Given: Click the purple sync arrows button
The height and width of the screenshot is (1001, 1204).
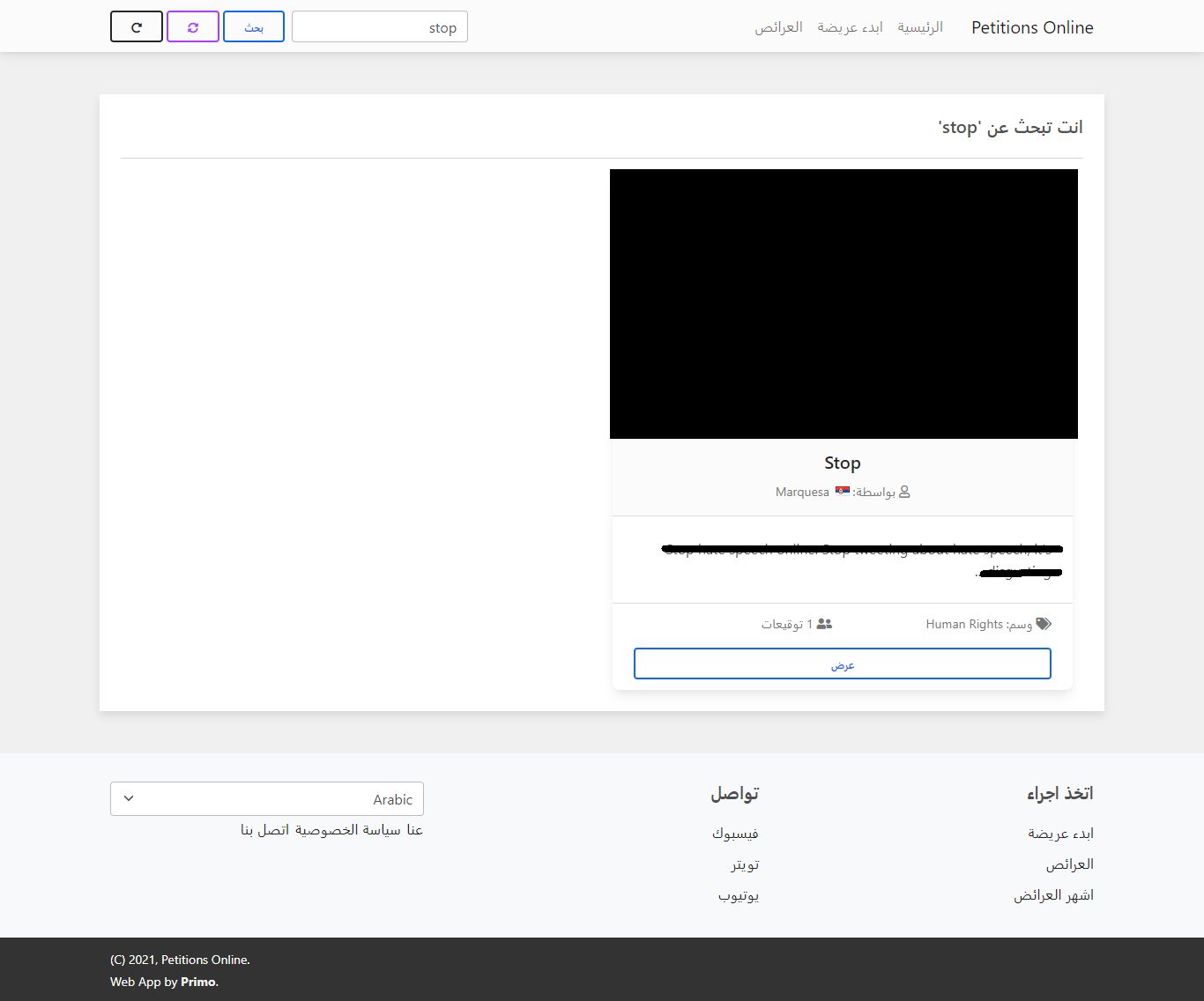Looking at the screenshot, I should pos(193,26).
